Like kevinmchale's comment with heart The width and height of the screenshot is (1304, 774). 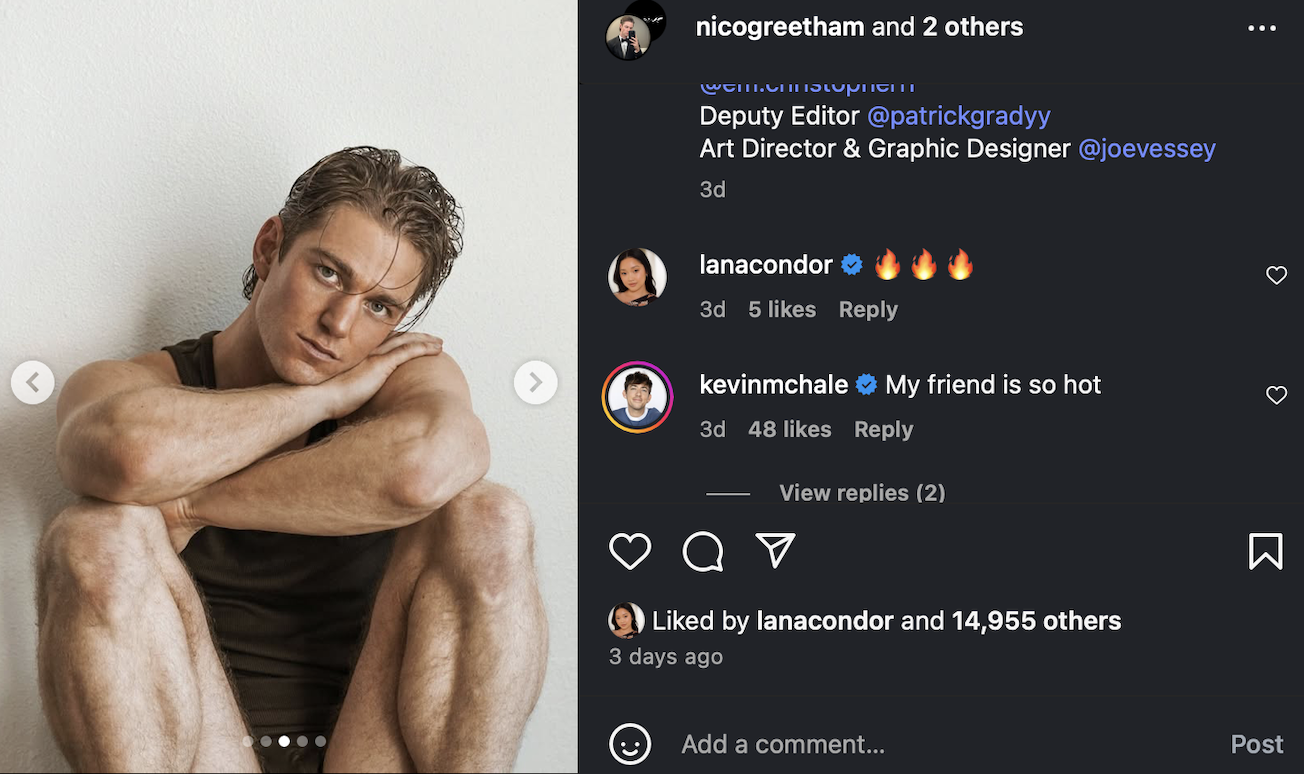point(1276,395)
